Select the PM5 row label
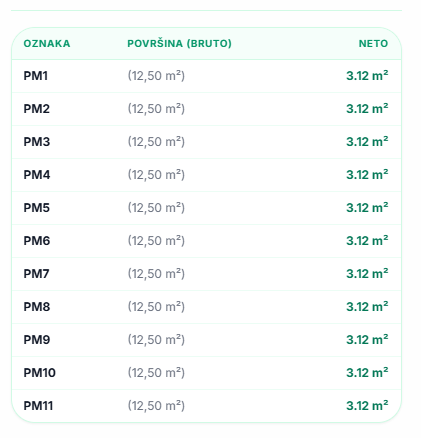 pos(37,208)
